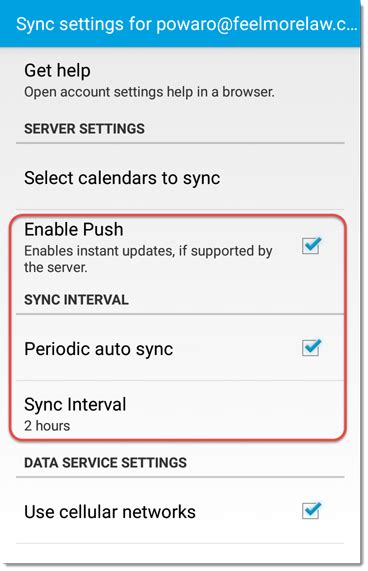Uncheck the Periodic auto sync checkbox

pos(311,347)
